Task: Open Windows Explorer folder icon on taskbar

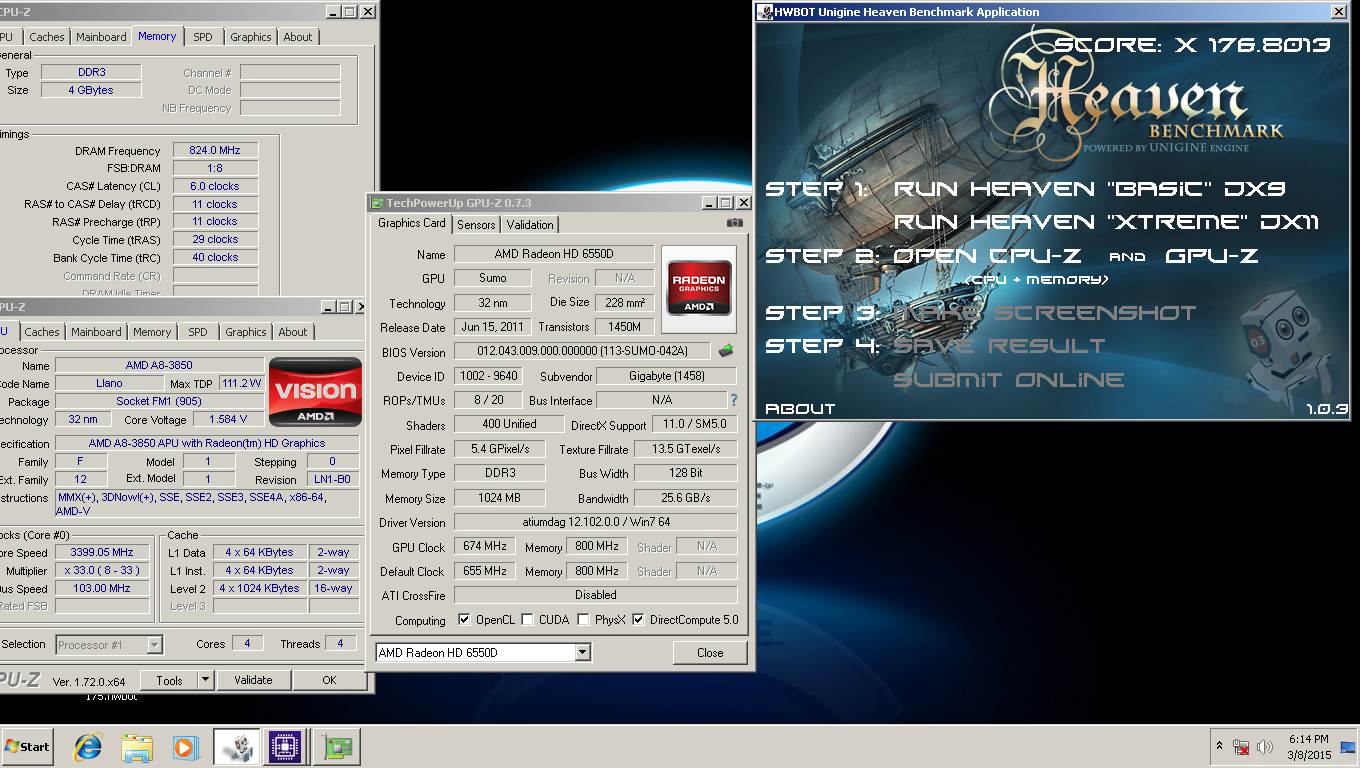Action: [x=137, y=746]
